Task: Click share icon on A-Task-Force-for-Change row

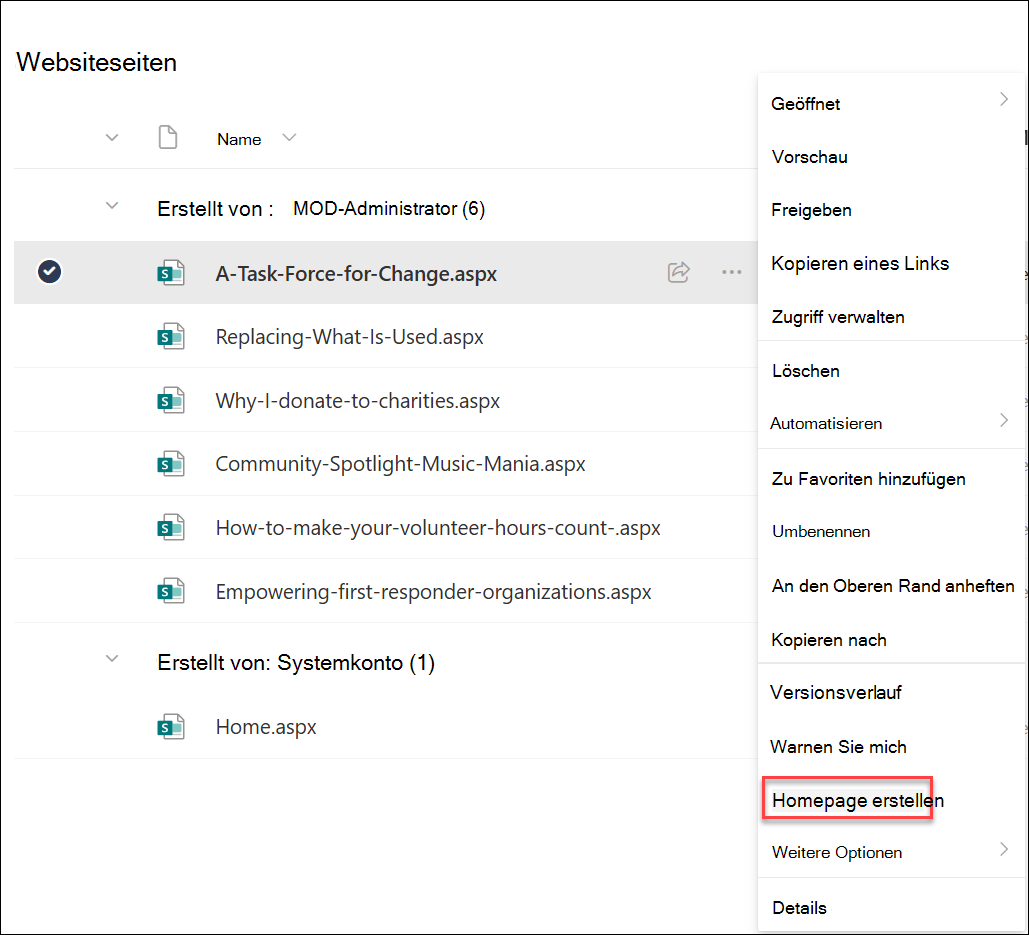Action: 679,272
